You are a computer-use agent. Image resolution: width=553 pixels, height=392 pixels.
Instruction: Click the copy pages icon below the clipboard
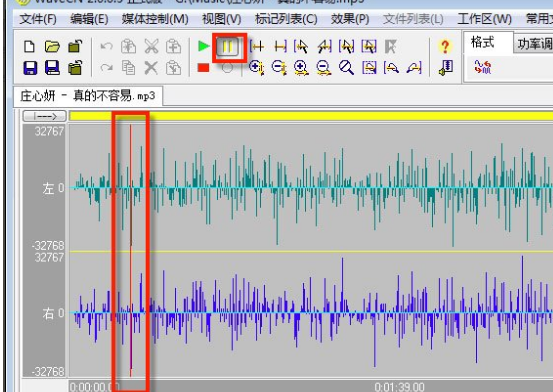(128, 68)
